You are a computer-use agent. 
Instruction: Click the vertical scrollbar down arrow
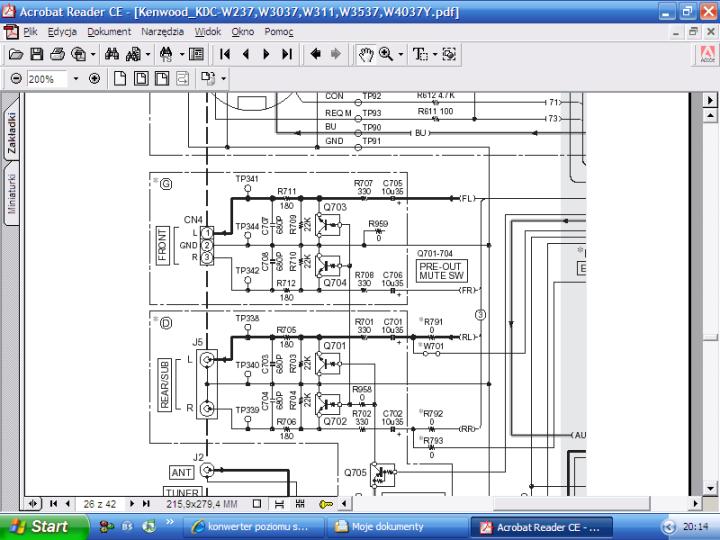pos(710,488)
